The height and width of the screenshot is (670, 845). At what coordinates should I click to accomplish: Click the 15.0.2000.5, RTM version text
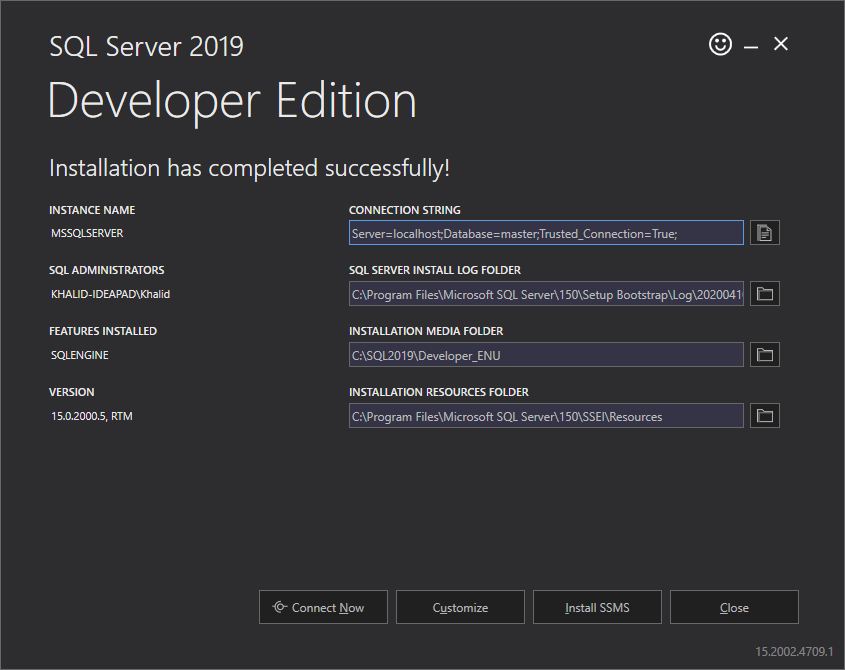pyautogui.click(x=92, y=416)
